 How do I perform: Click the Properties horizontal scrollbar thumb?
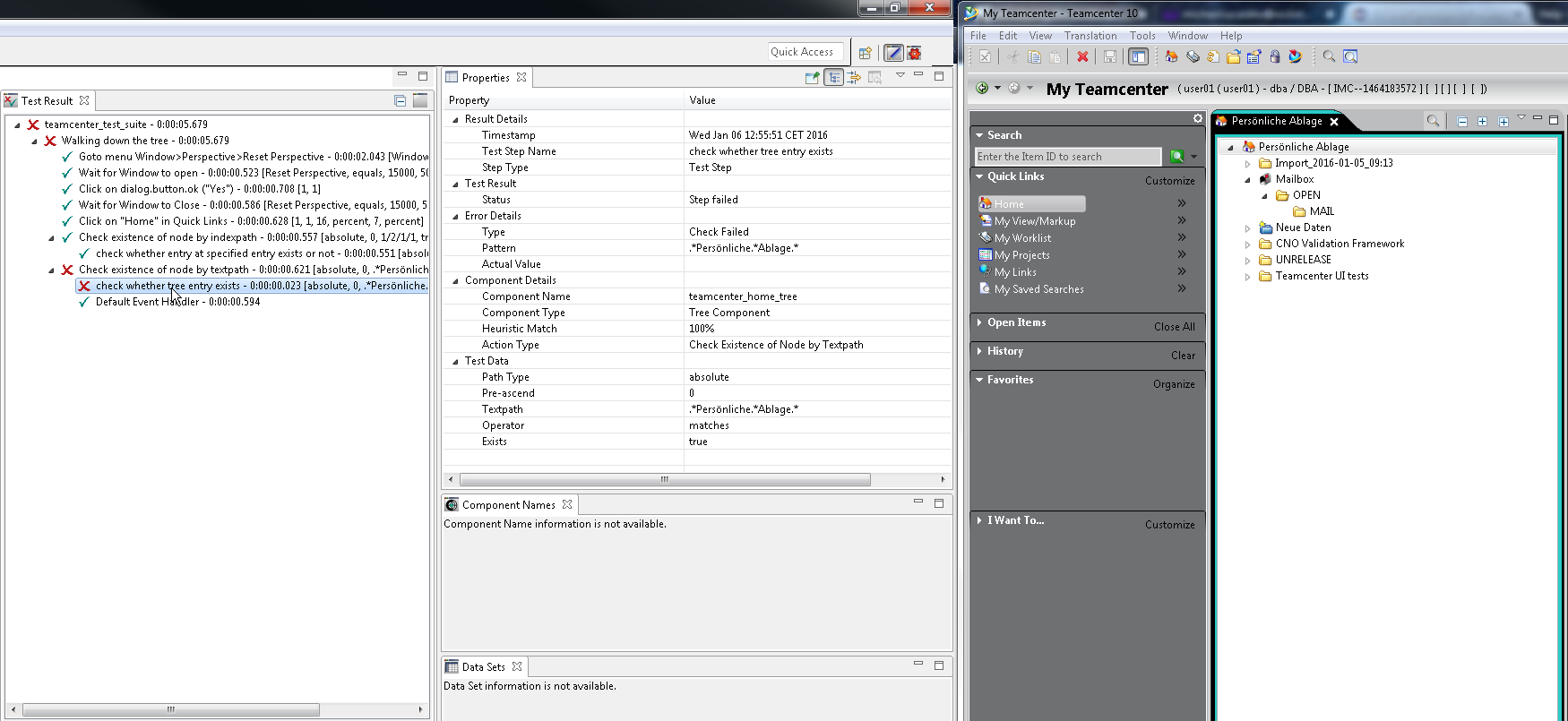coord(664,479)
